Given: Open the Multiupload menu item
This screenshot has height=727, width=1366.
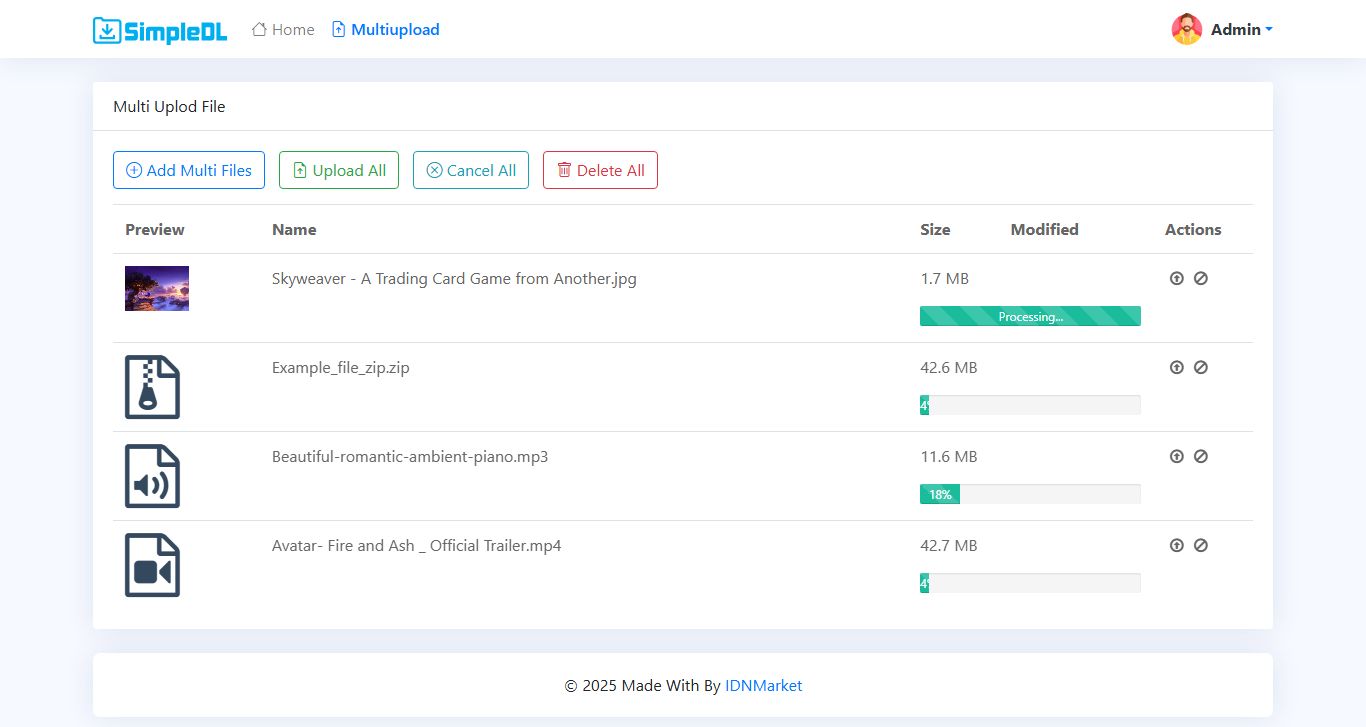Looking at the screenshot, I should pyautogui.click(x=386, y=30).
